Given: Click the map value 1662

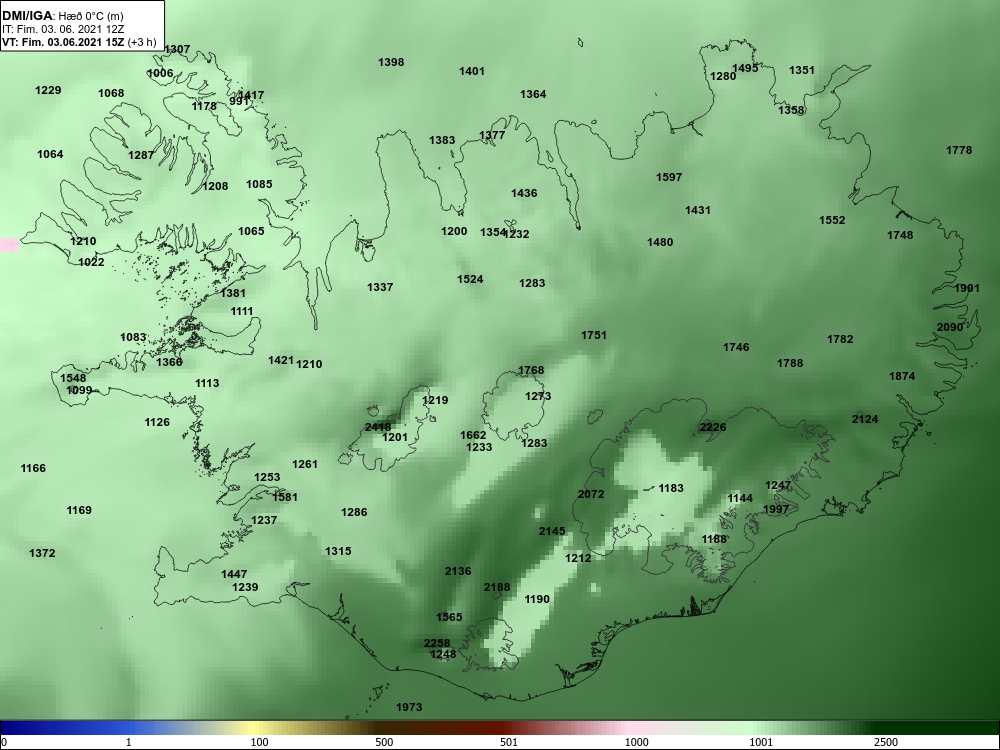Looking at the screenshot, I should point(473,436).
